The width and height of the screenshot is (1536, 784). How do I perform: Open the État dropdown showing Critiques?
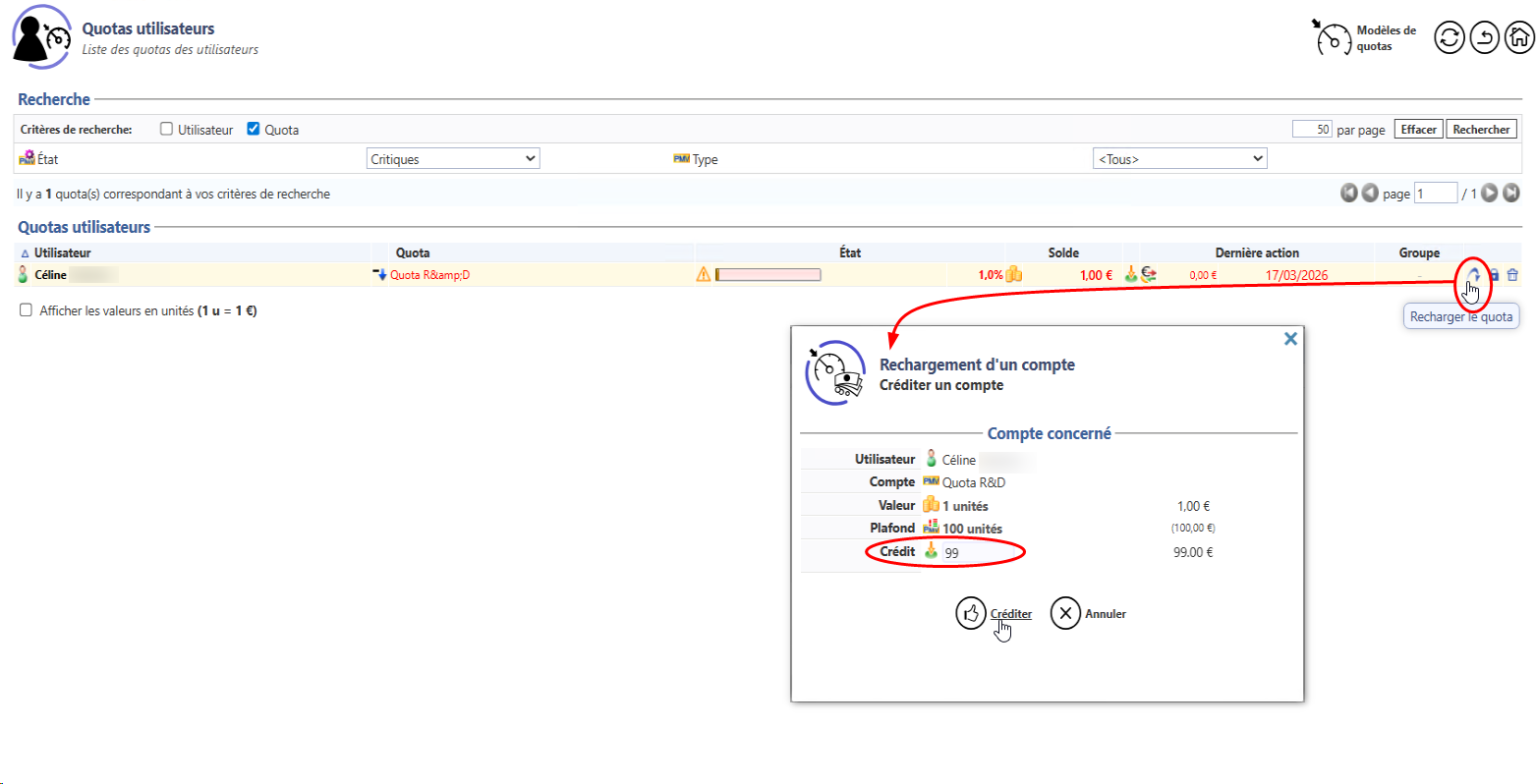453,159
